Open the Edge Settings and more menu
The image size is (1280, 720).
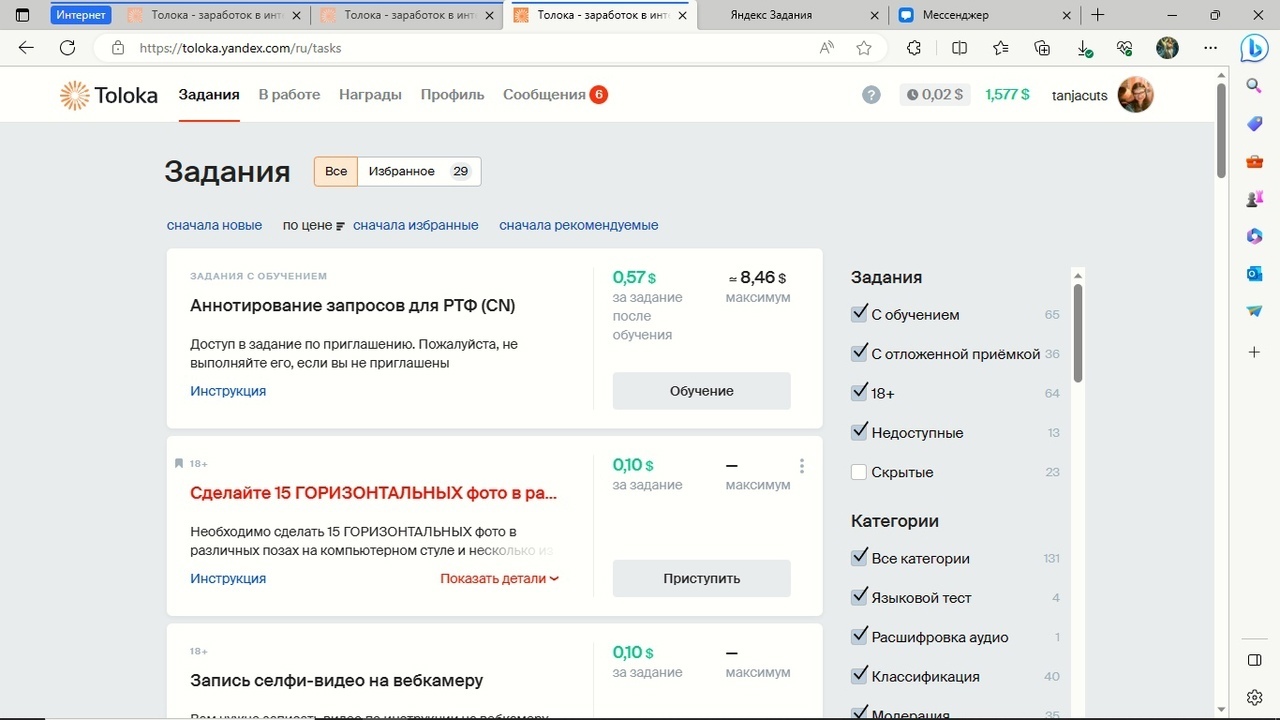coord(1210,47)
